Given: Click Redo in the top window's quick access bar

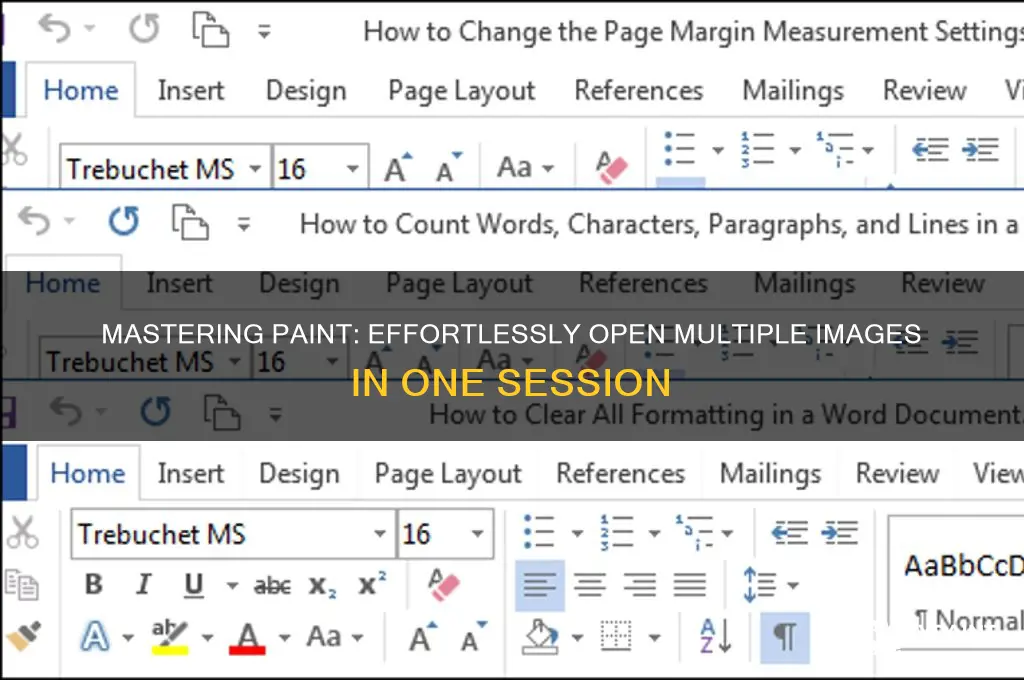Looking at the screenshot, I should tap(144, 29).
